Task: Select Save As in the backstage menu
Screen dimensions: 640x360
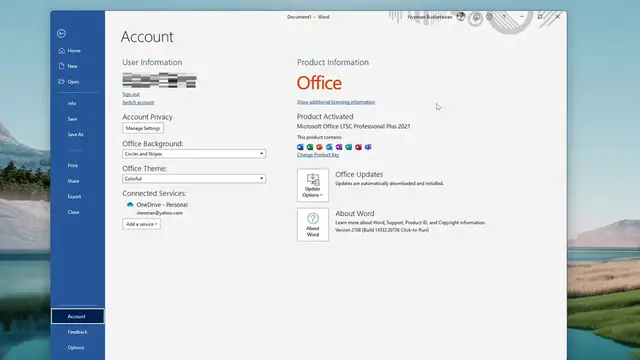Action: click(76, 135)
